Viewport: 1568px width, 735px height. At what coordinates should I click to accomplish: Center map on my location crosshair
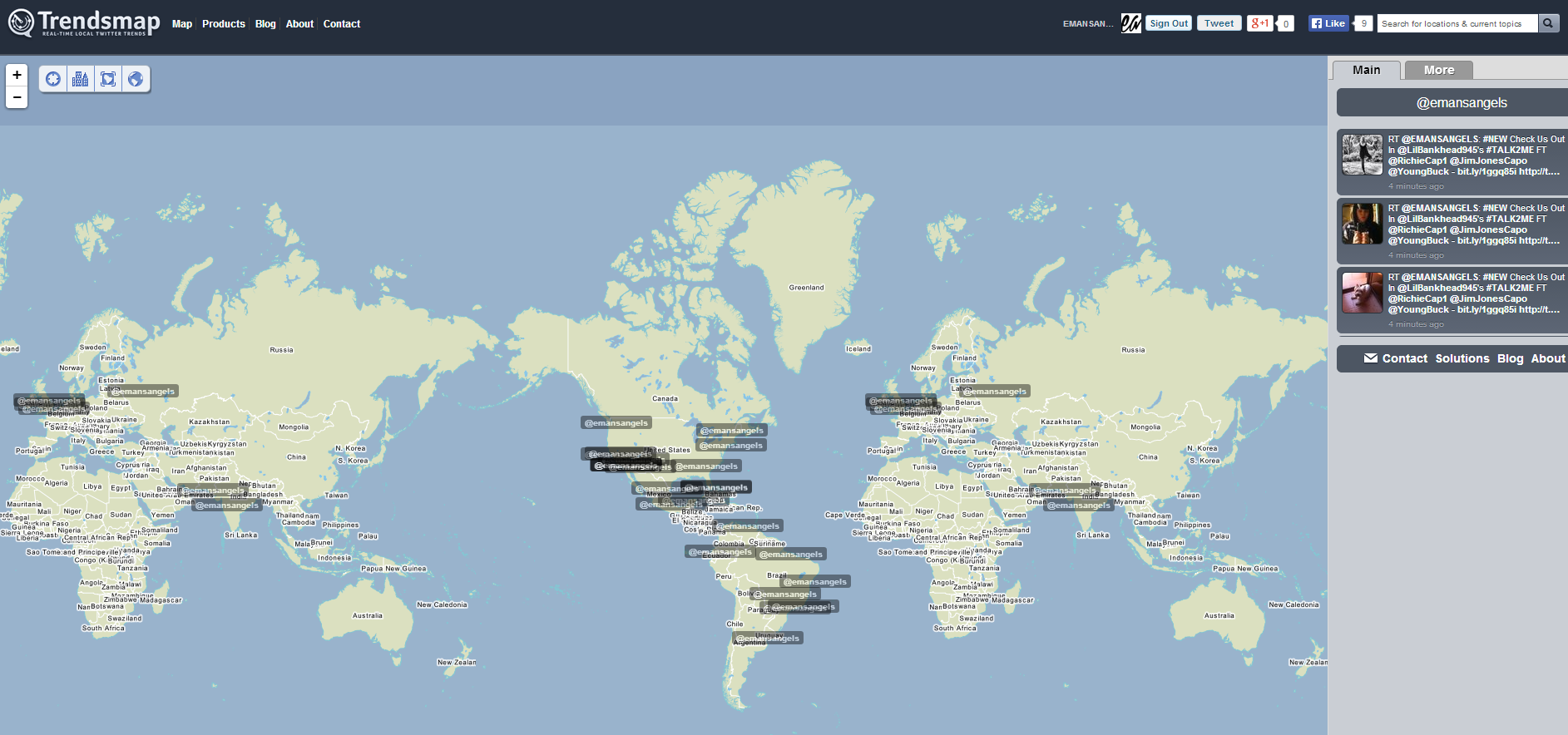[x=53, y=79]
